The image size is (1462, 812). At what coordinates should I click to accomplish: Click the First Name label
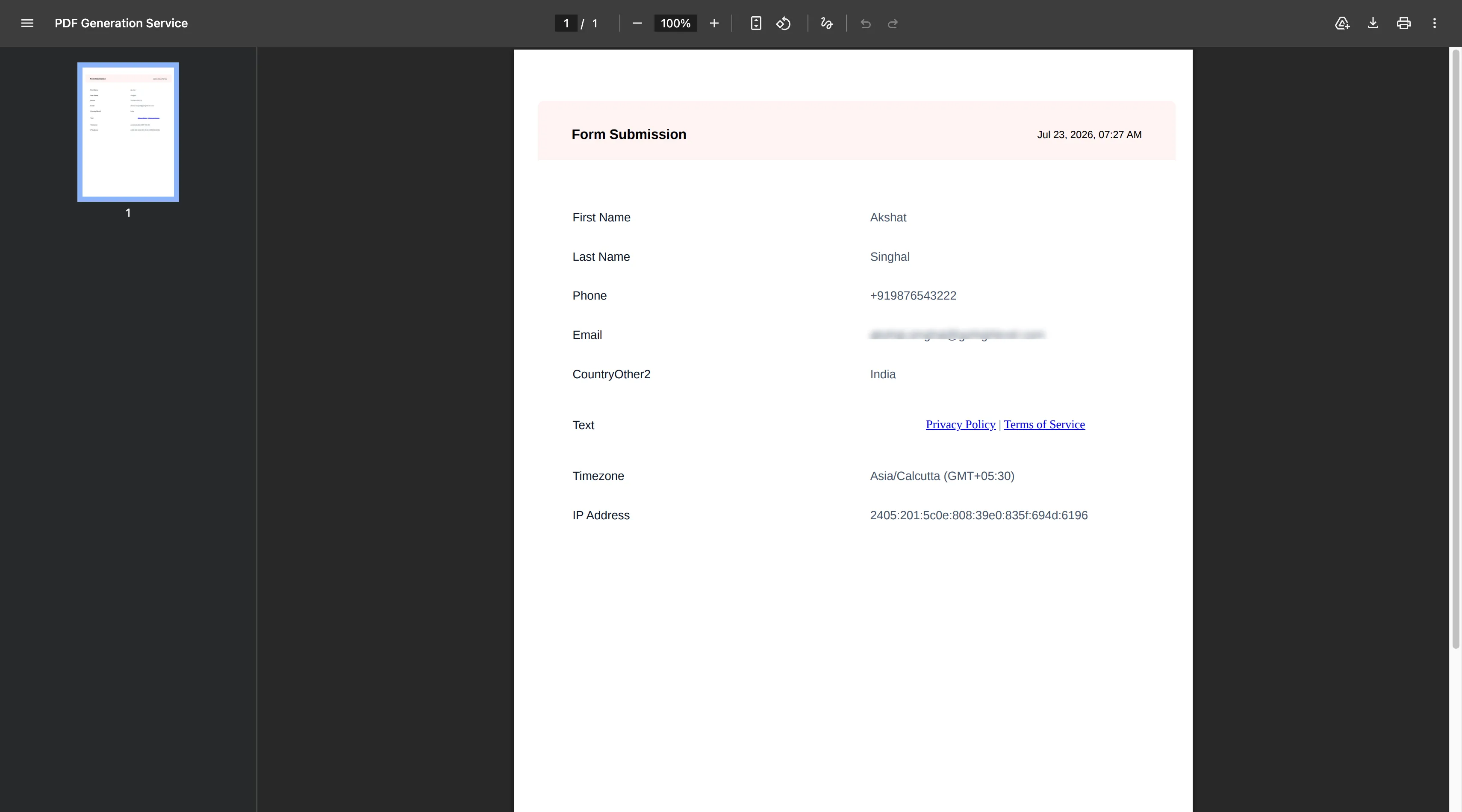(601, 218)
